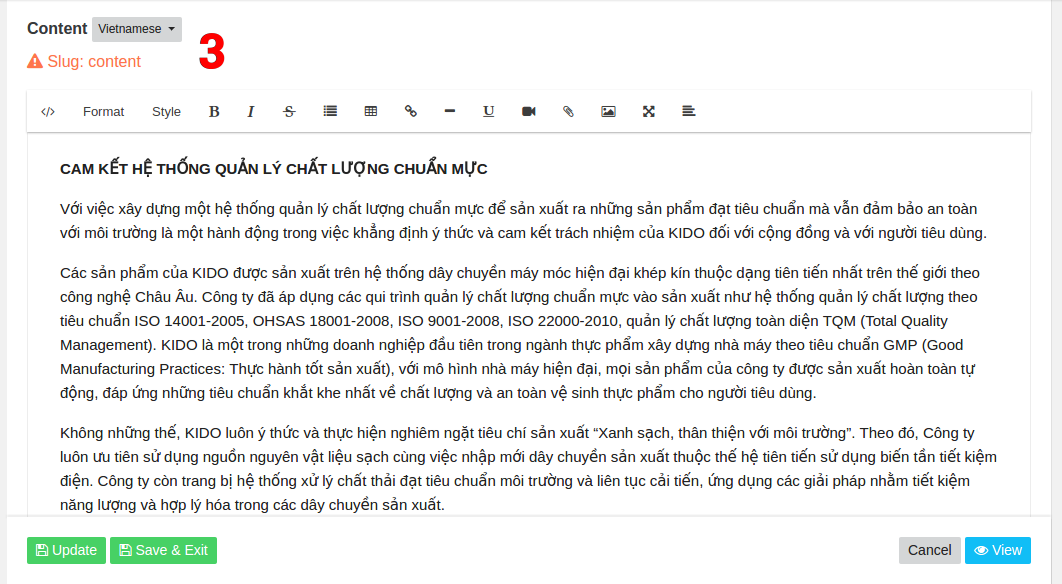
Task: Insert a bulleted list
Action: [330, 112]
